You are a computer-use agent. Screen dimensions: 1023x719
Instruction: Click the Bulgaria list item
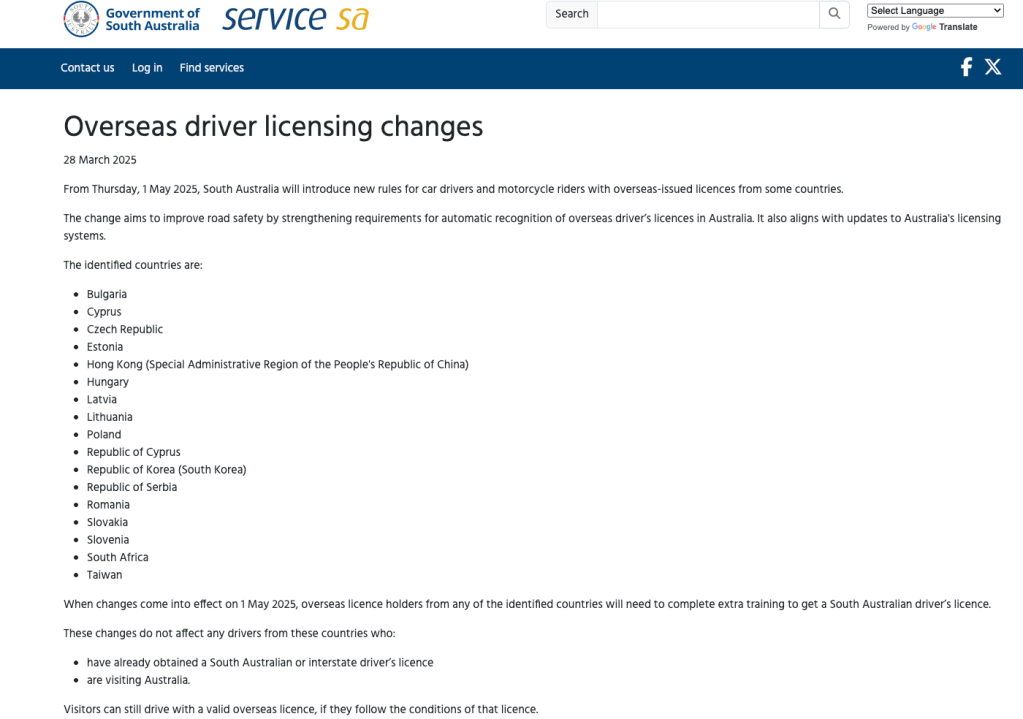click(107, 294)
